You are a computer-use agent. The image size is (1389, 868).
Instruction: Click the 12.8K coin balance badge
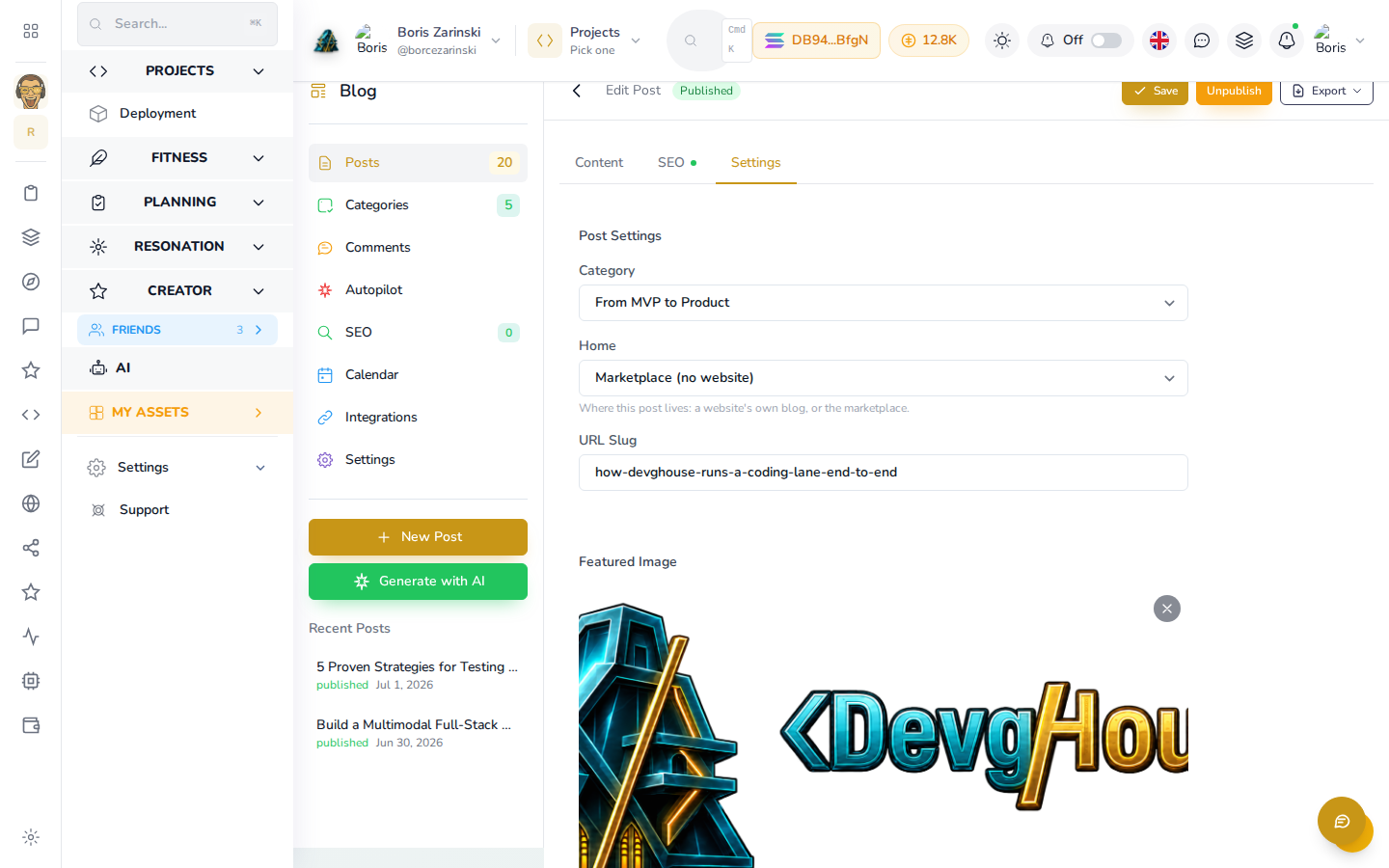pyautogui.click(x=929, y=41)
